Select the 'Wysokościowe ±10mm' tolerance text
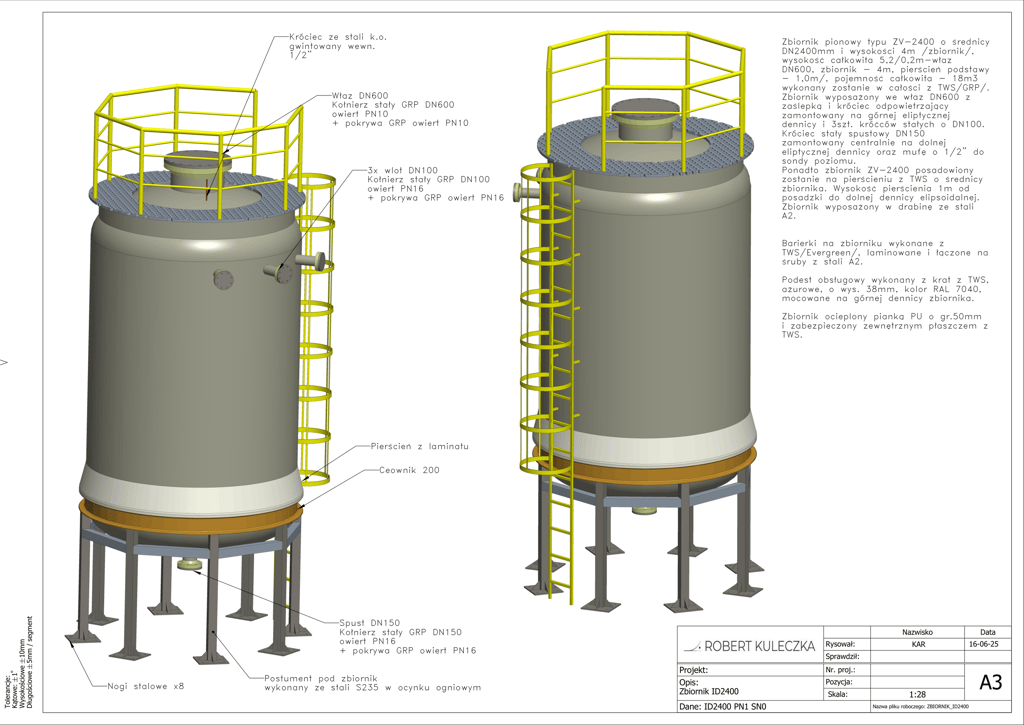The width and height of the screenshot is (1024, 725). click(22, 674)
